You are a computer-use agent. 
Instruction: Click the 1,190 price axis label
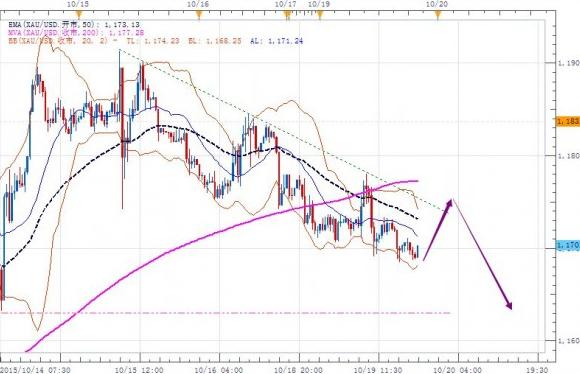click(x=569, y=63)
